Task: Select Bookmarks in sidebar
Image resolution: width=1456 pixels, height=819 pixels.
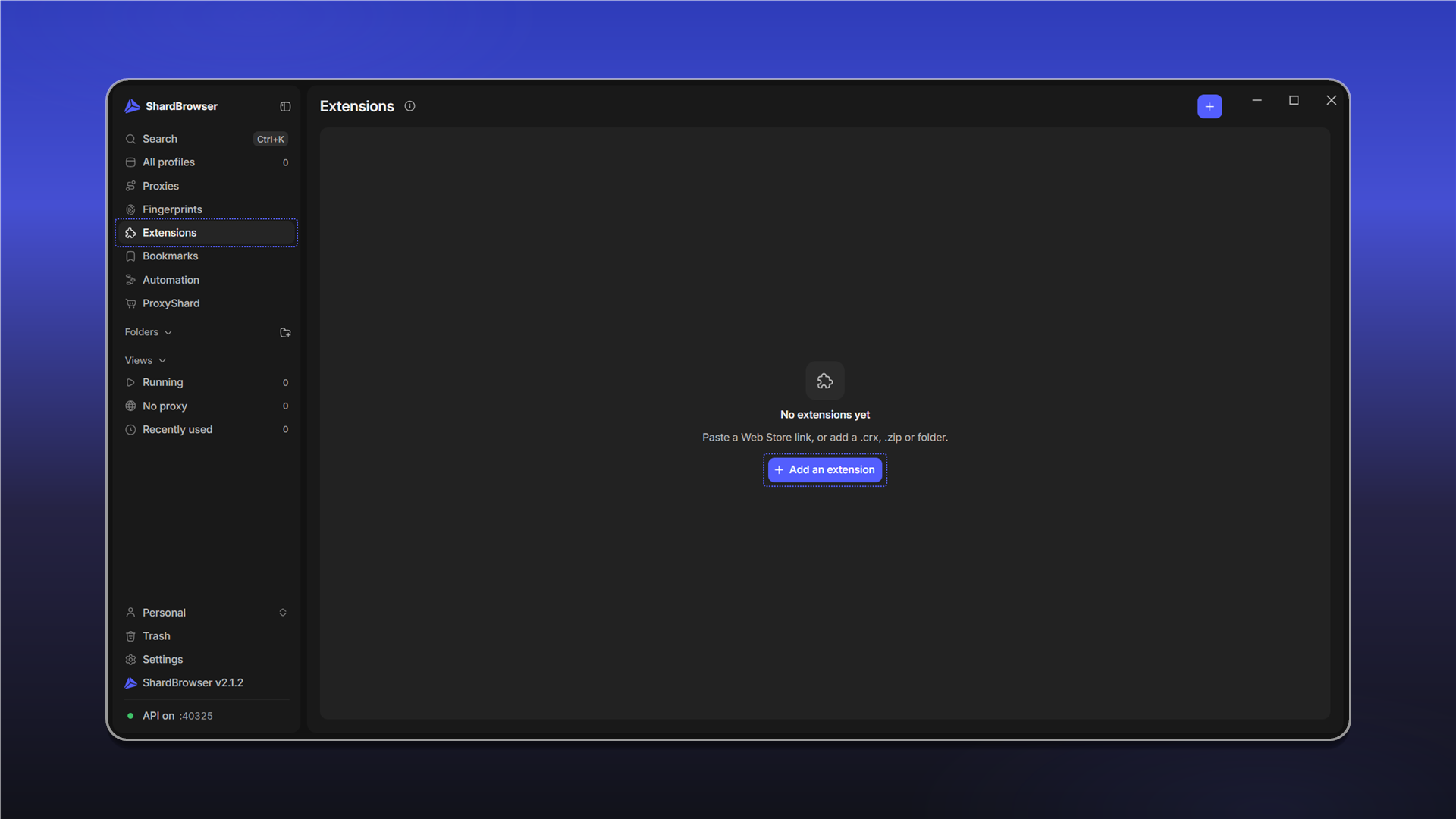Action: (206, 256)
